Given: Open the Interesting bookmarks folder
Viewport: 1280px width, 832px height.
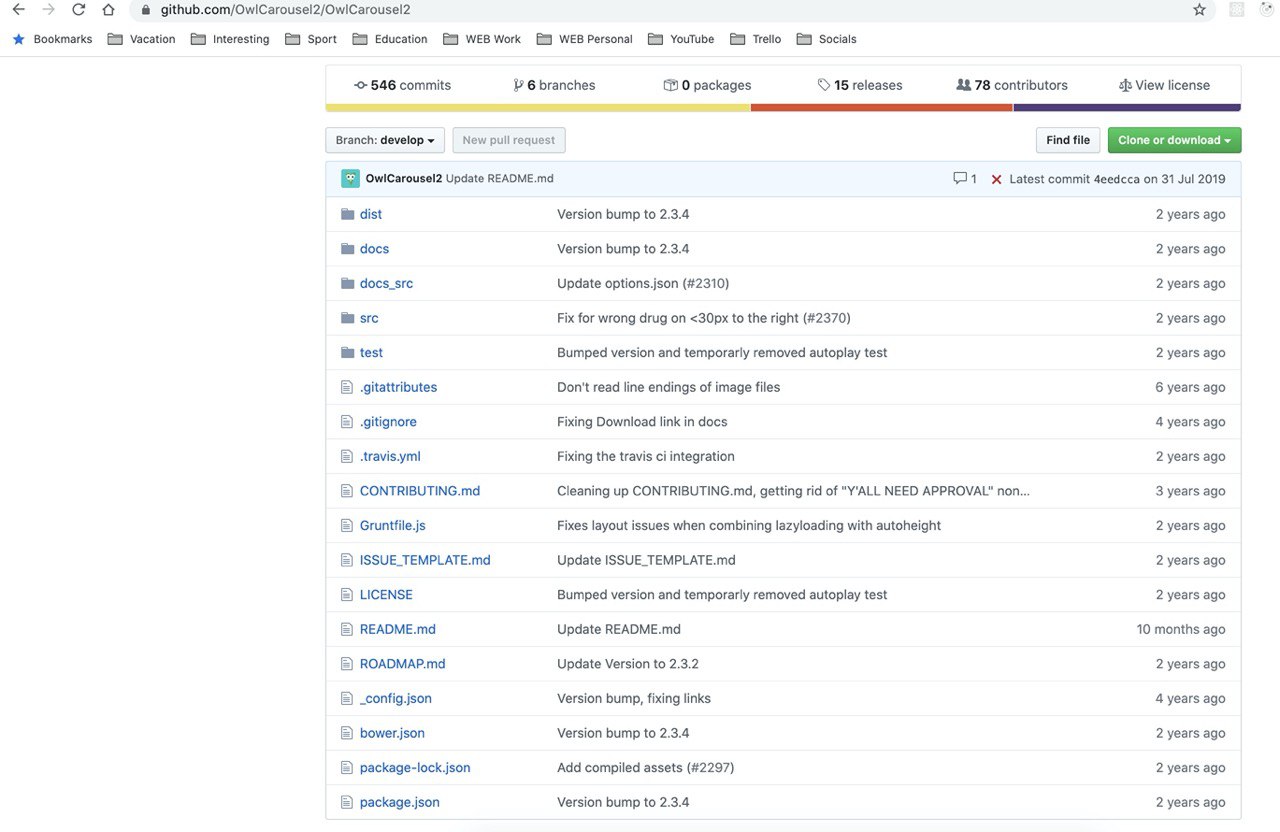Looking at the screenshot, I should click(230, 39).
